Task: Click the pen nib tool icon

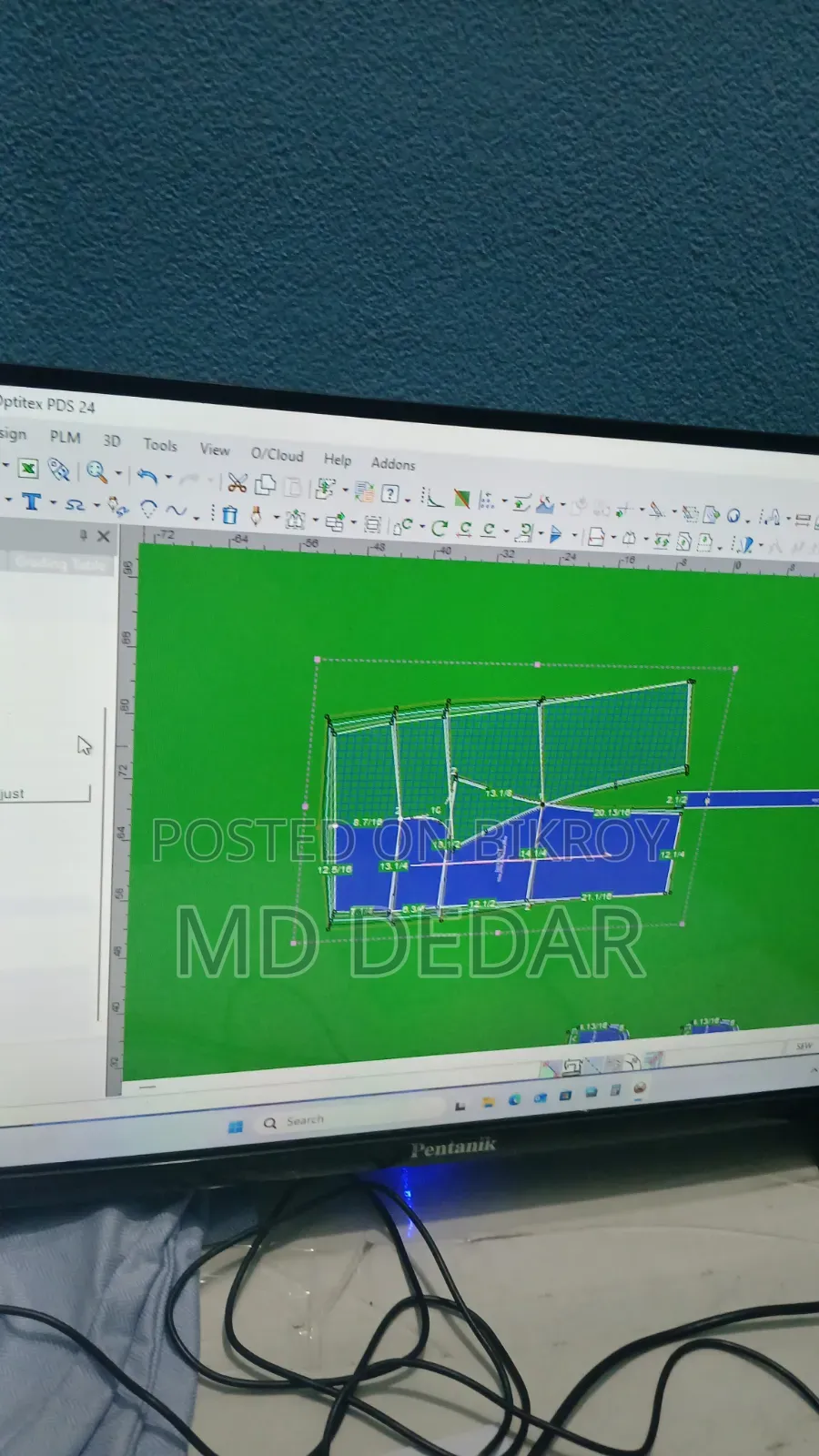Action: coord(257,517)
